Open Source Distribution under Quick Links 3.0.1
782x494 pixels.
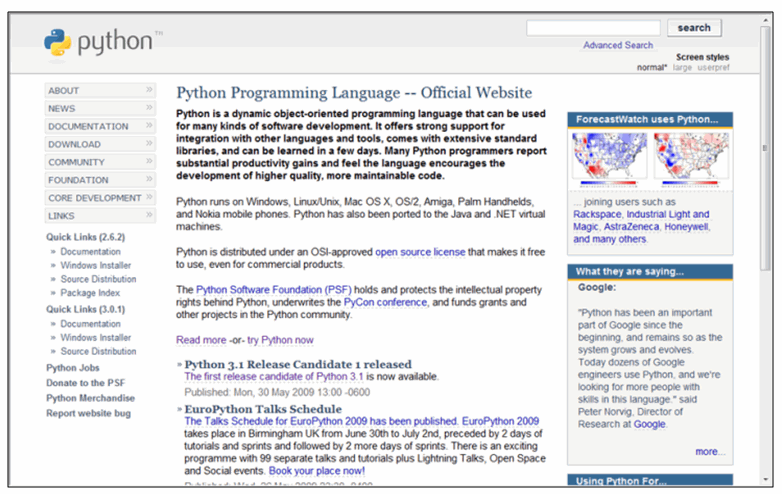click(x=98, y=351)
